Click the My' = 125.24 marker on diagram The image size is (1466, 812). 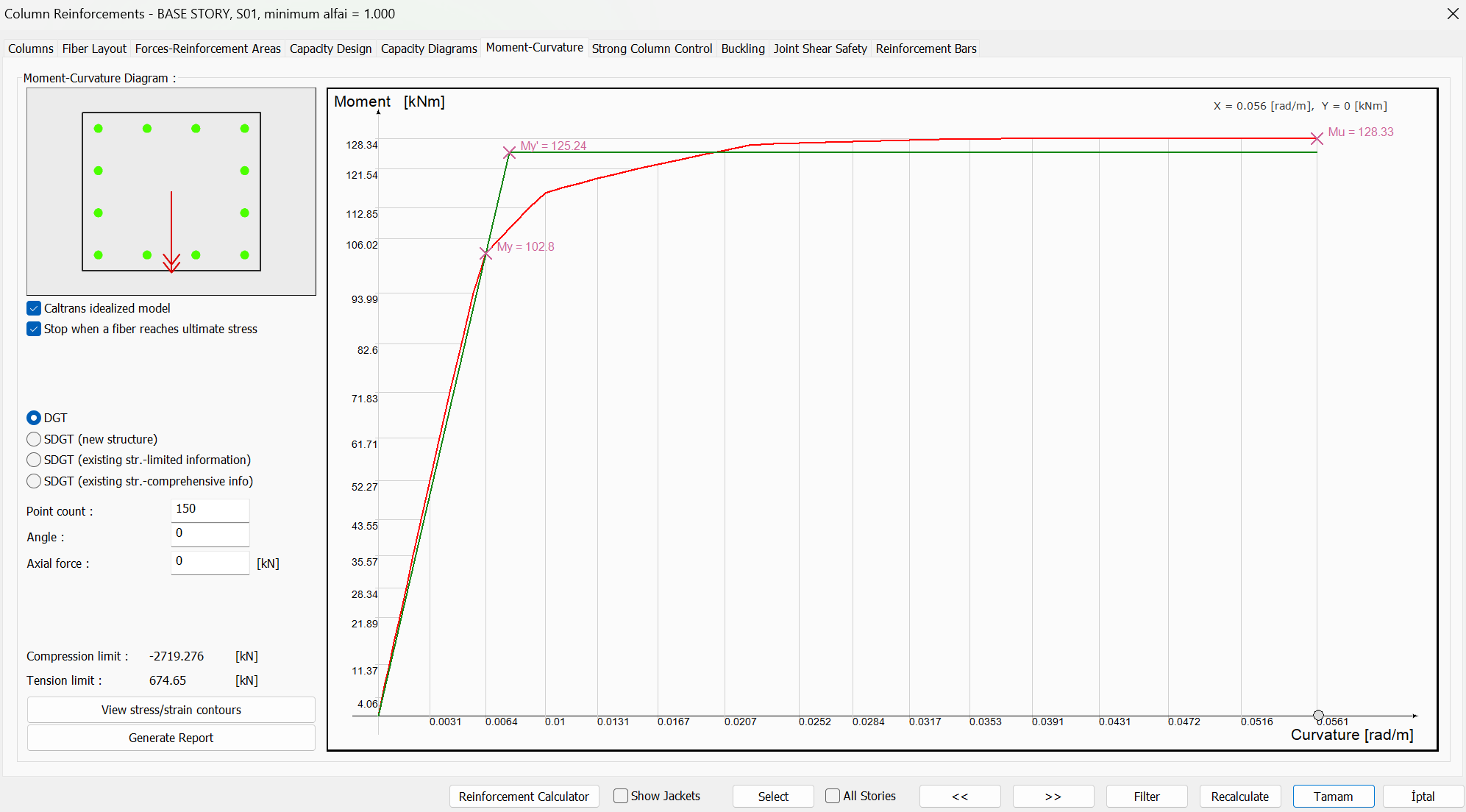pos(509,153)
